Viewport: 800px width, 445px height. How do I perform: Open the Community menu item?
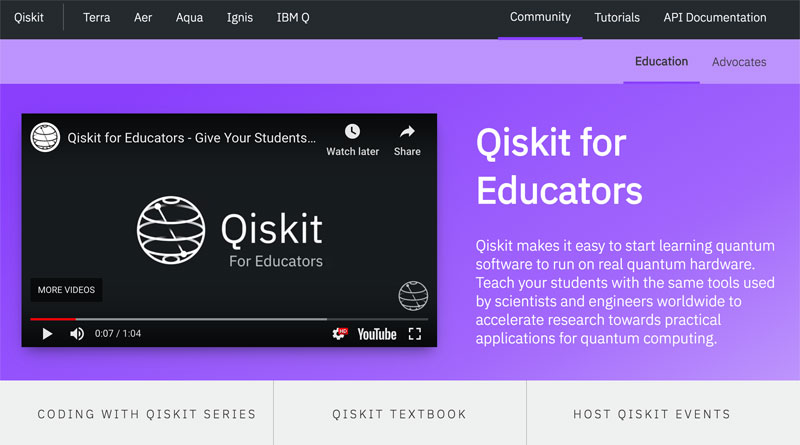point(540,18)
